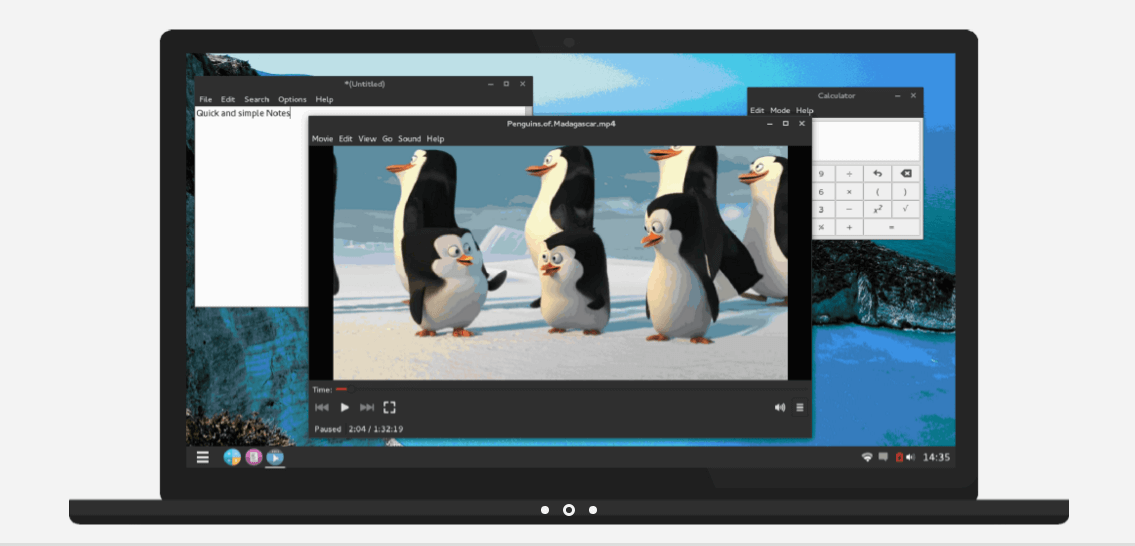Open the Options menu in text editor
Image resolution: width=1135 pixels, height=546 pixels.
point(292,99)
